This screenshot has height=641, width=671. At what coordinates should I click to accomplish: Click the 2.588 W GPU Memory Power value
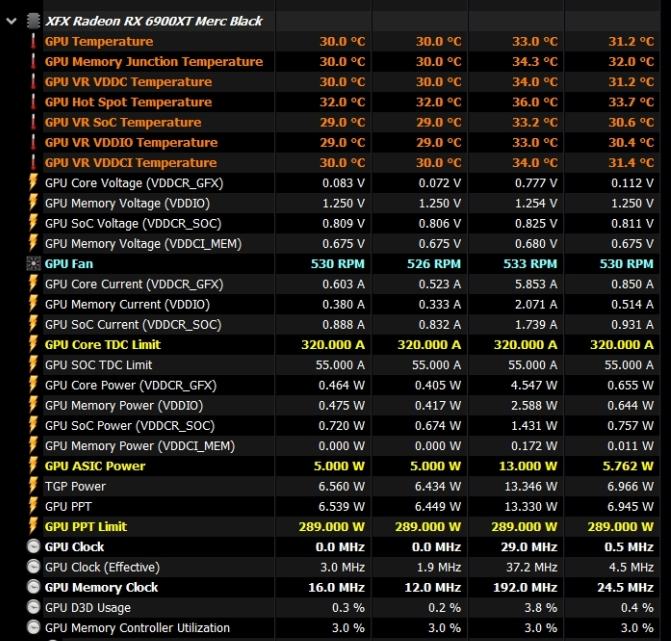click(x=534, y=405)
